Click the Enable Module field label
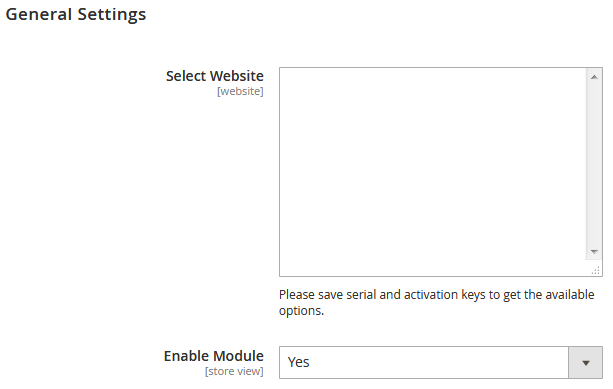613x389 pixels. tap(213, 356)
